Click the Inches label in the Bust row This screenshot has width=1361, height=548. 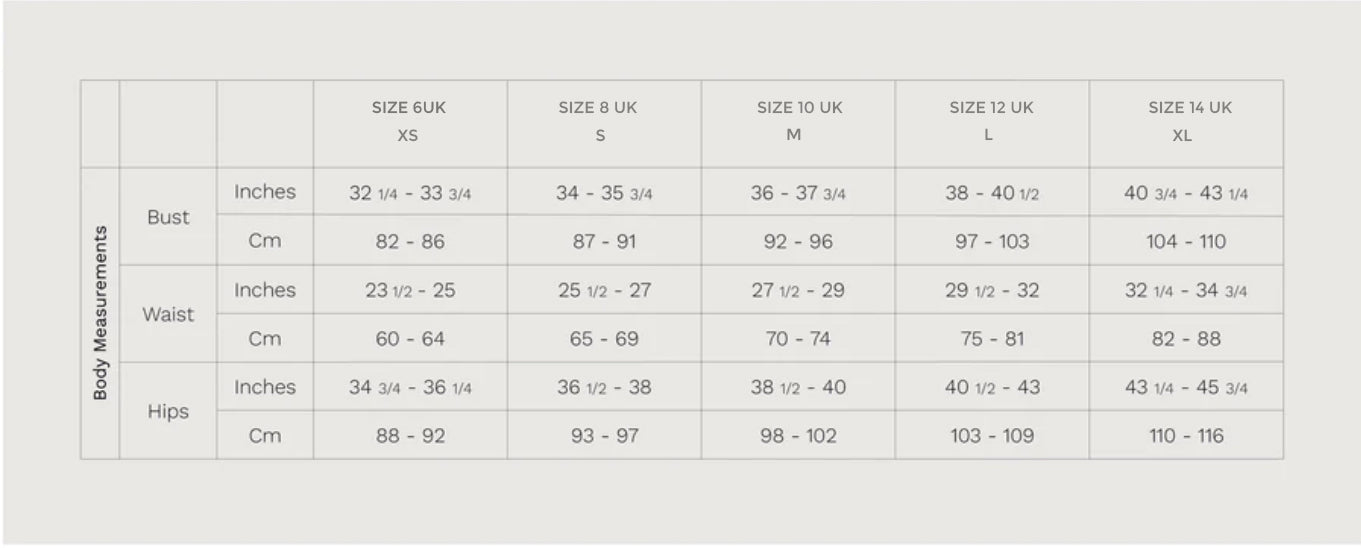pyautogui.click(x=265, y=192)
